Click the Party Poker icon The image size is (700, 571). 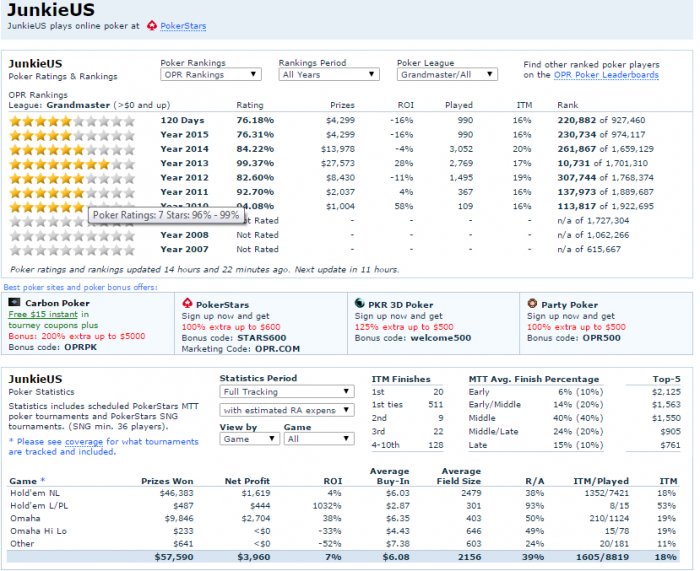coord(533,304)
